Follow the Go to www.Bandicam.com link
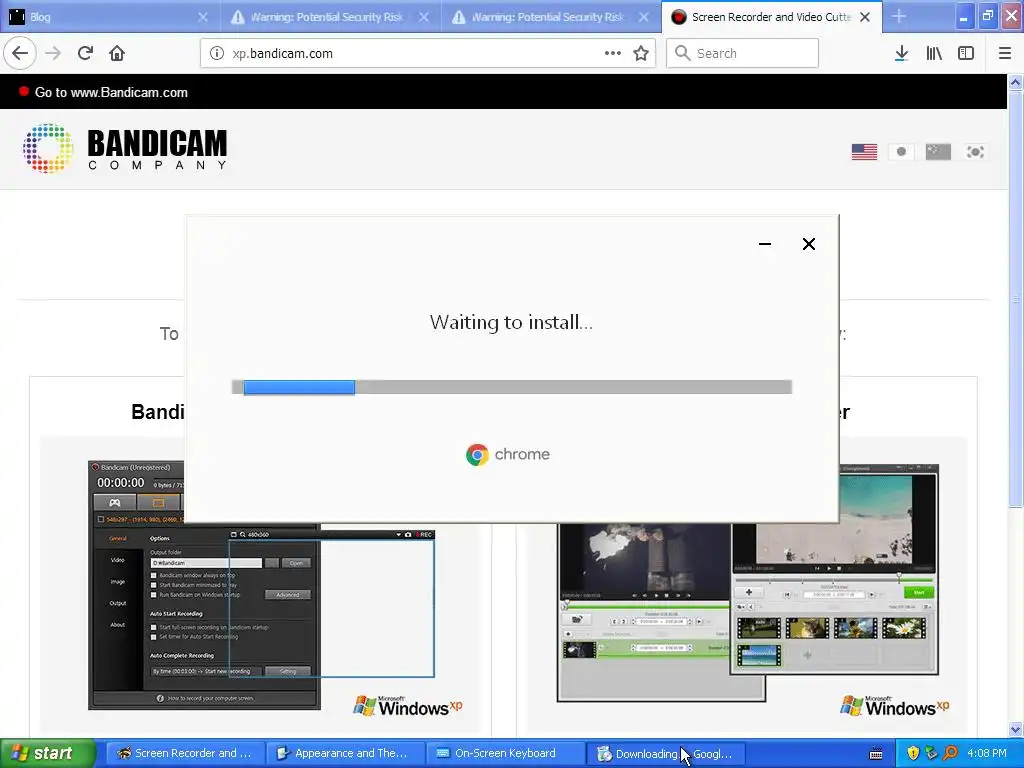The image size is (1024, 768). (x=111, y=92)
